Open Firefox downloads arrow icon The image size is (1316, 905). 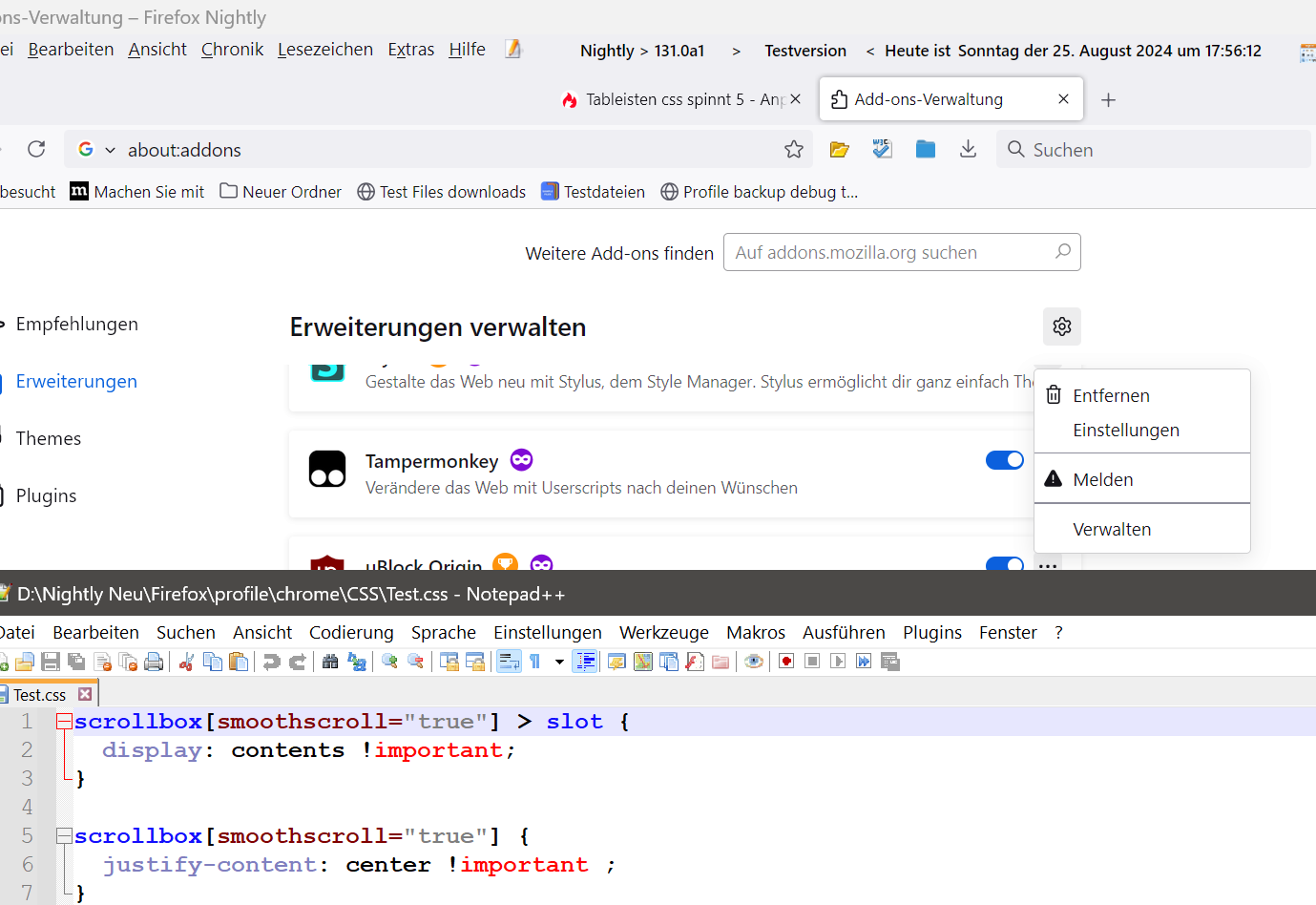tap(968, 149)
